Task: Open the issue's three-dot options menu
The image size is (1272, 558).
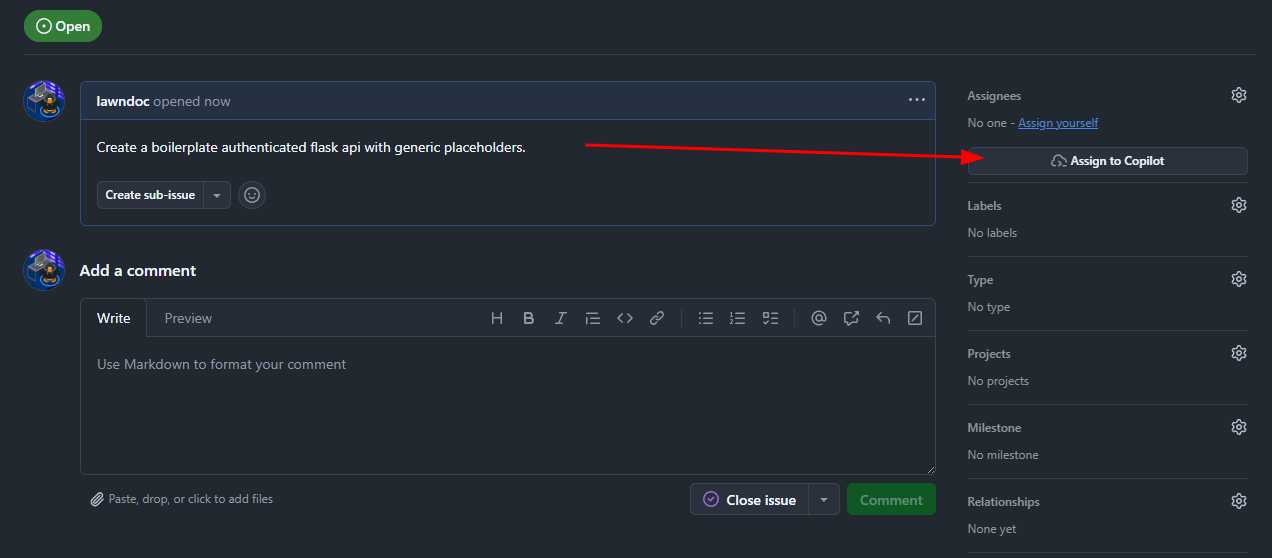Action: pos(917,100)
